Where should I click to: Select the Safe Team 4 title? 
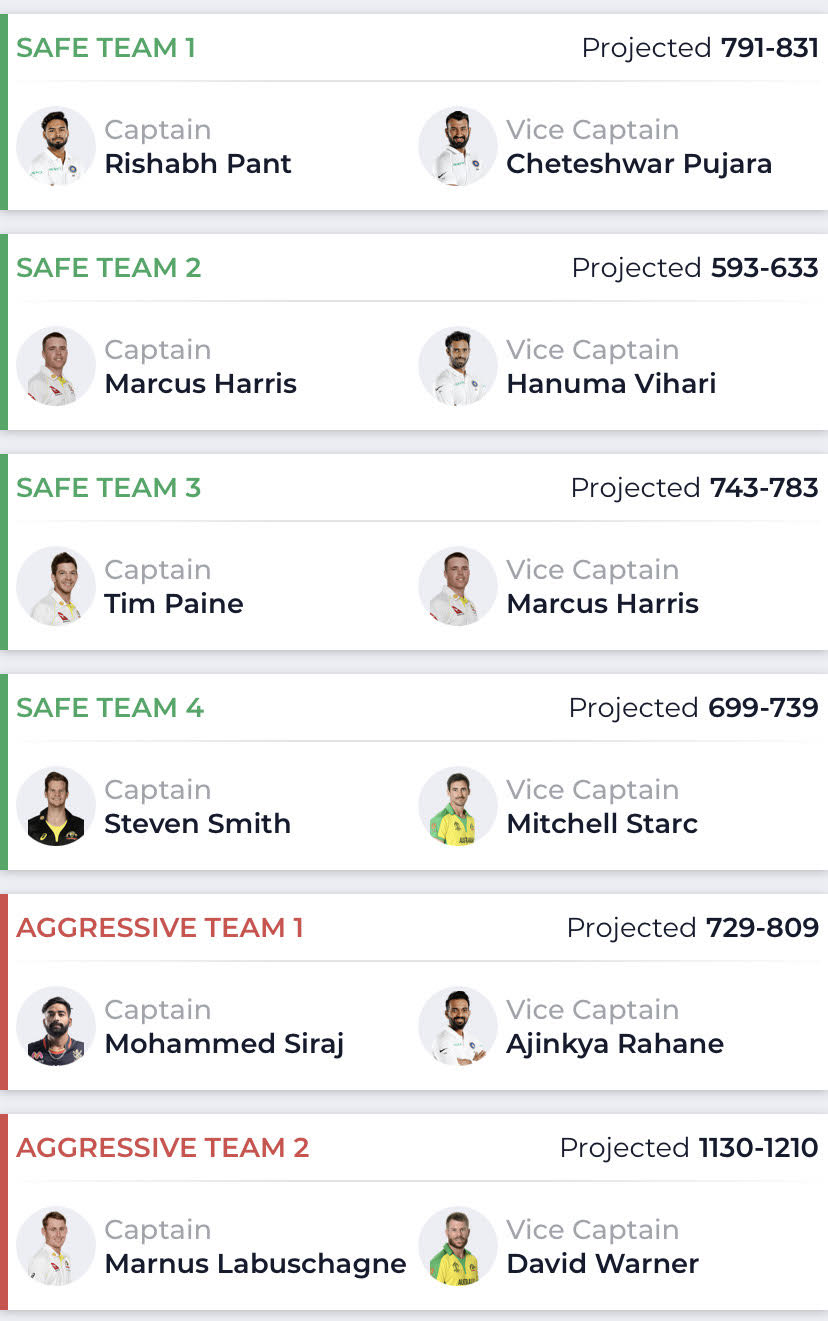point(110,708)
